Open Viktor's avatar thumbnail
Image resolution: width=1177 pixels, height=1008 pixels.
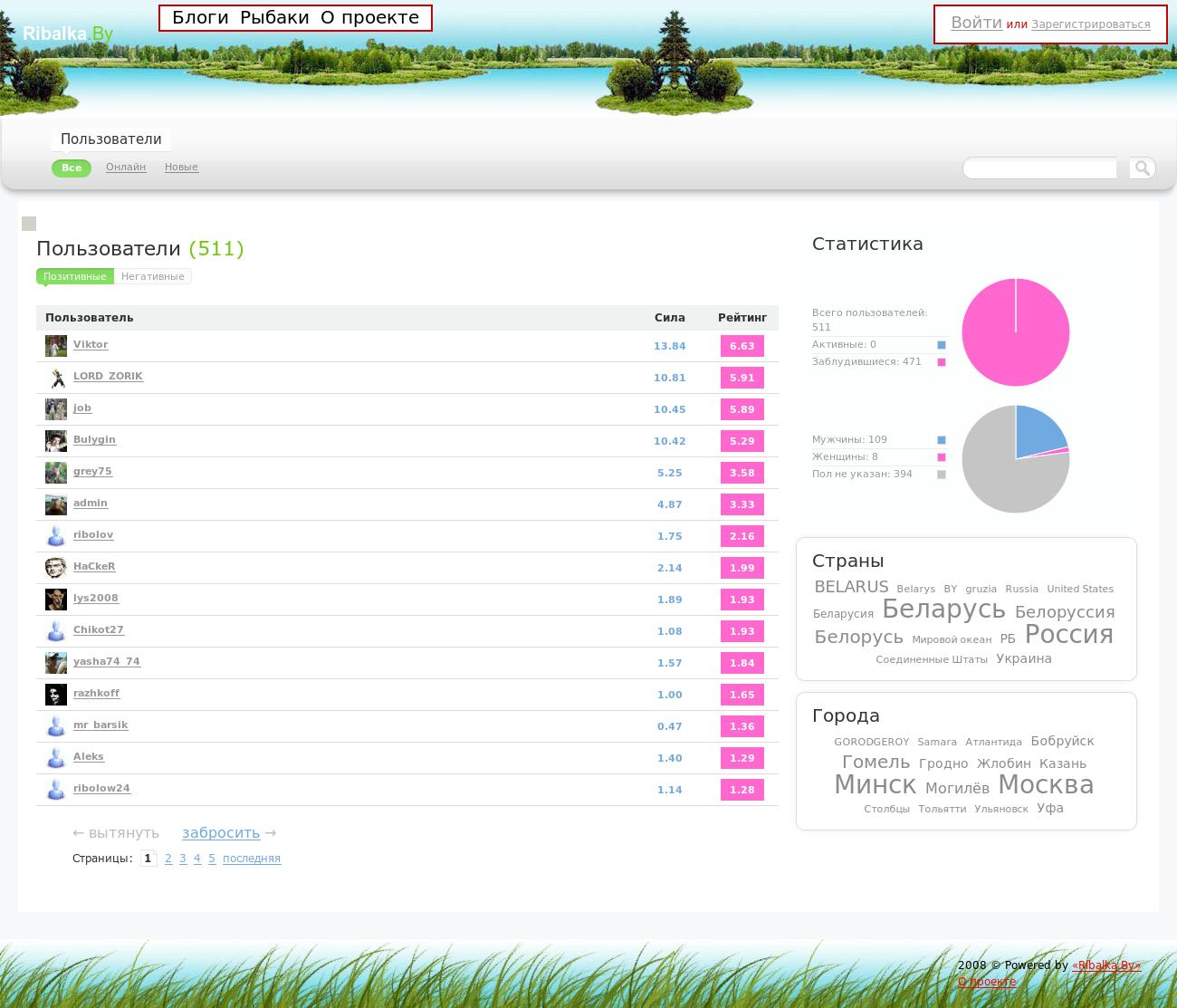pyautogui.click(x=56, y=346)
